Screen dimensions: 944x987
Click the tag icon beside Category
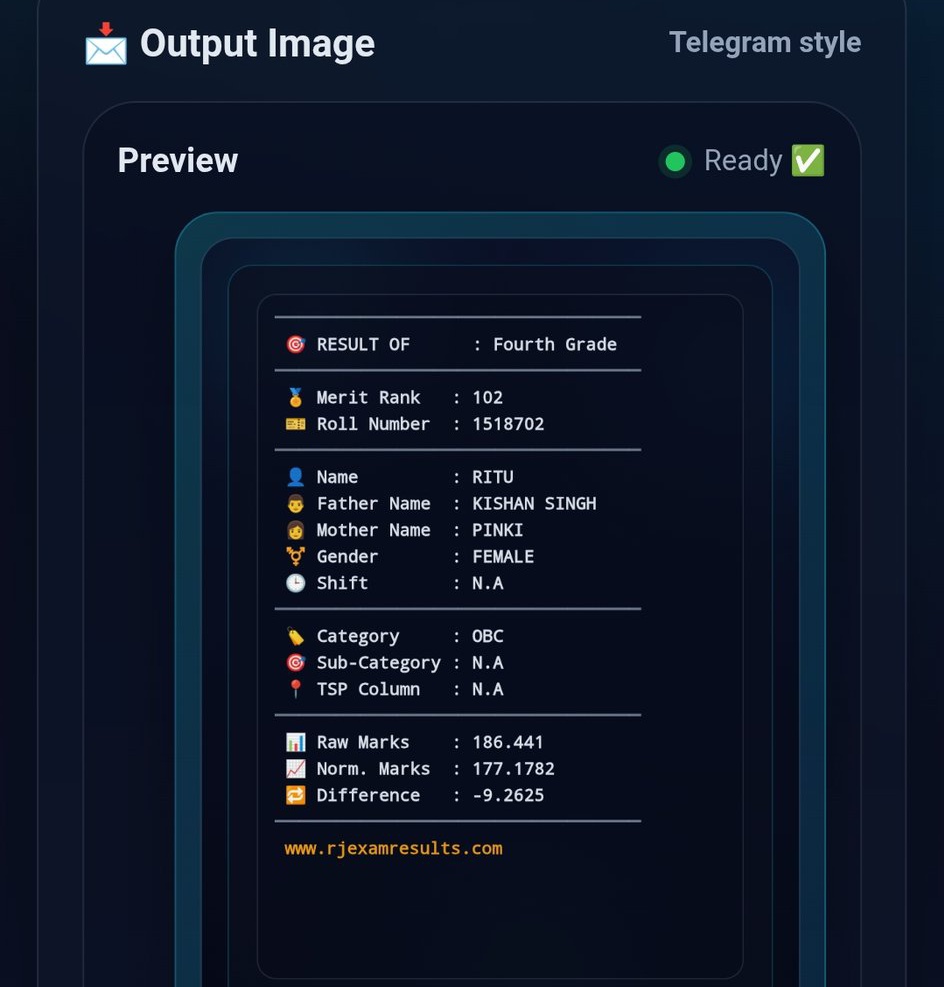296,636
